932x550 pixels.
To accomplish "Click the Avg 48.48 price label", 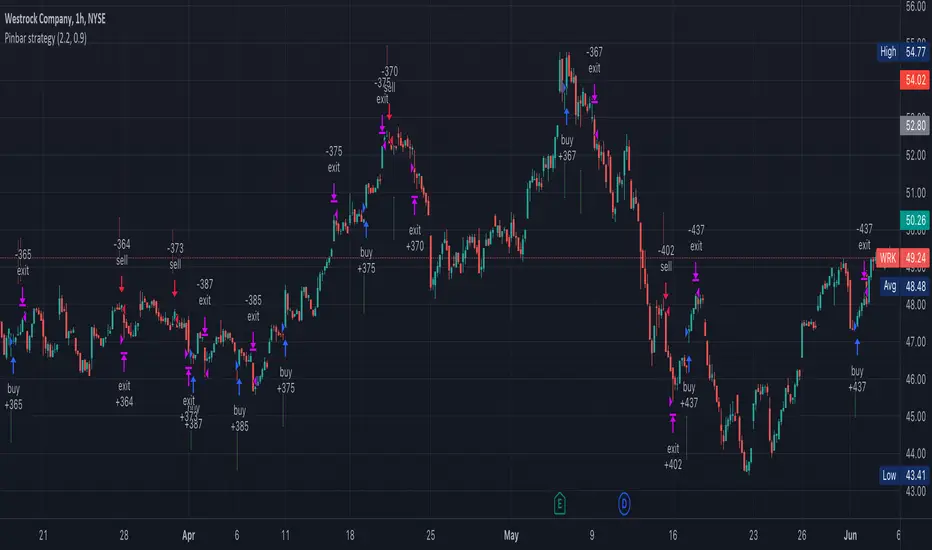I will (904, 286).
